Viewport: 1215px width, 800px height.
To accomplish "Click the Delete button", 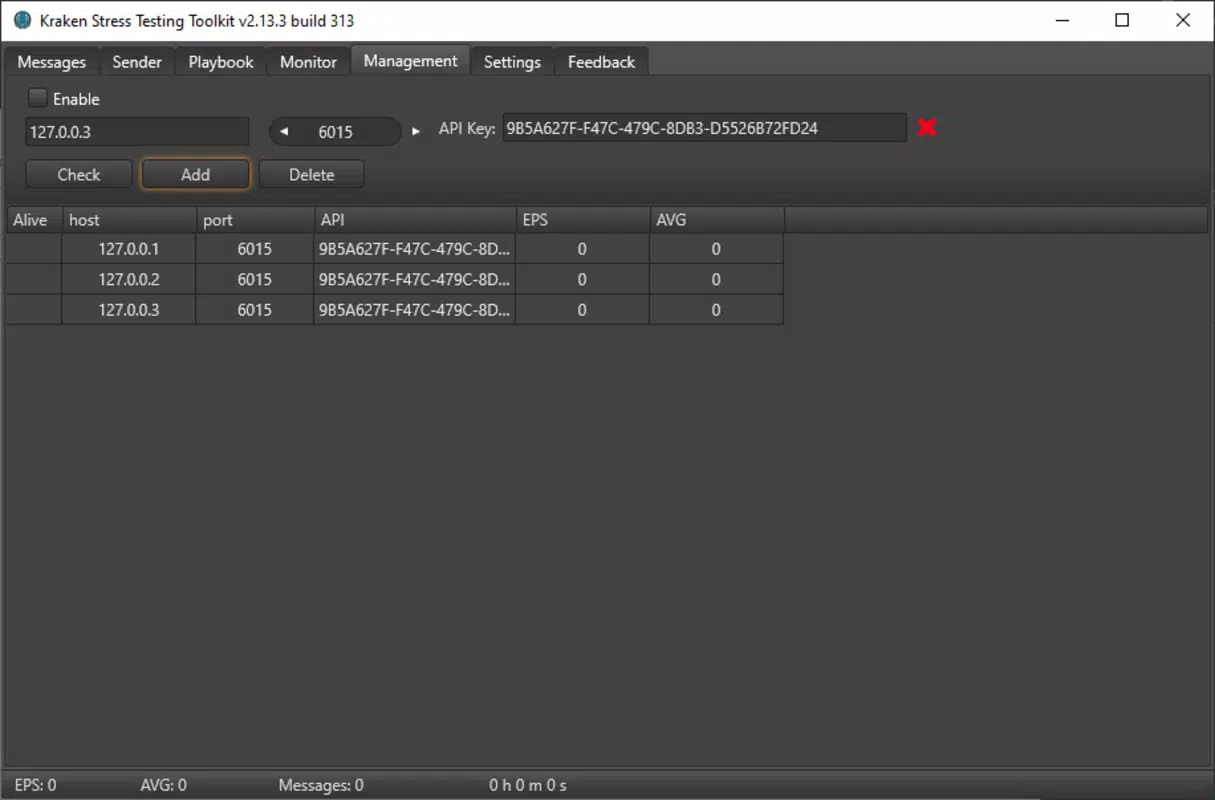I will [311, 174].
